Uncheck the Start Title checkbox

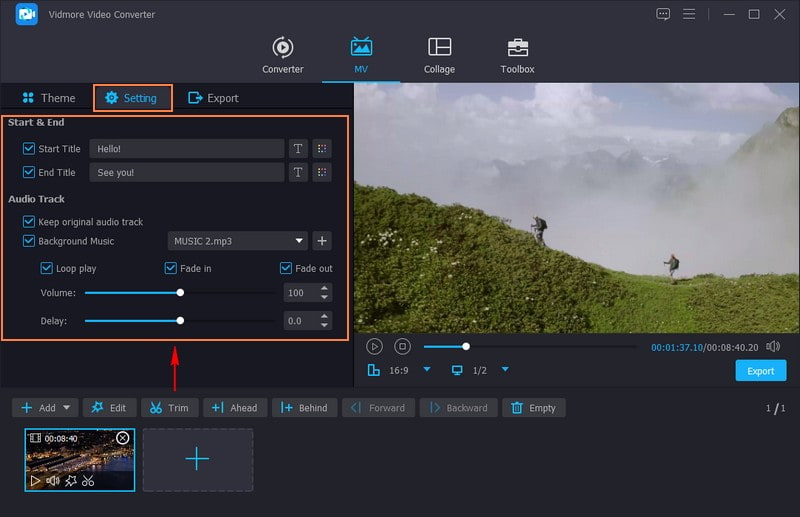[x=29, y=148]
